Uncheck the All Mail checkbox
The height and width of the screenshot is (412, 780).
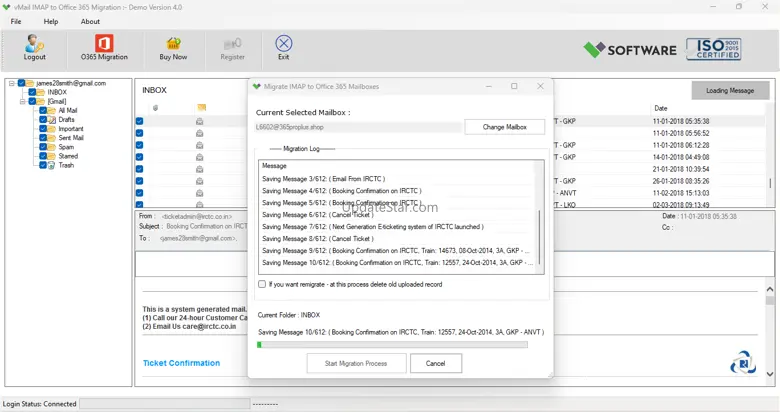pyautogui.click(x=43, y=110)
